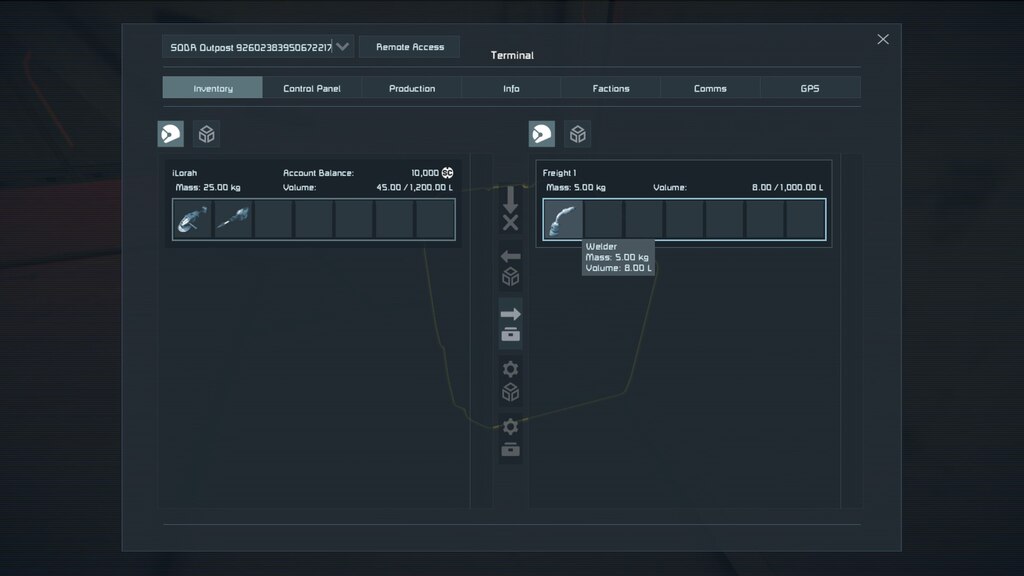Select the second tool in iLorah's inventory
1024x576 pixels.
point(232,219)
